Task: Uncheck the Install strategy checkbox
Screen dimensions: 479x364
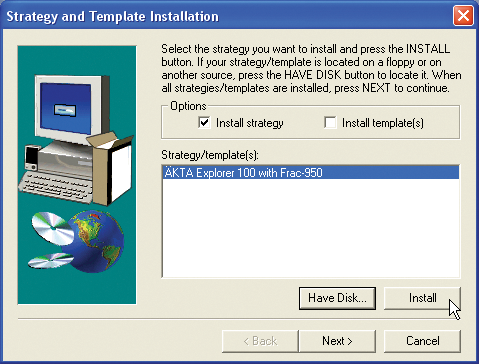Action: 204,123
